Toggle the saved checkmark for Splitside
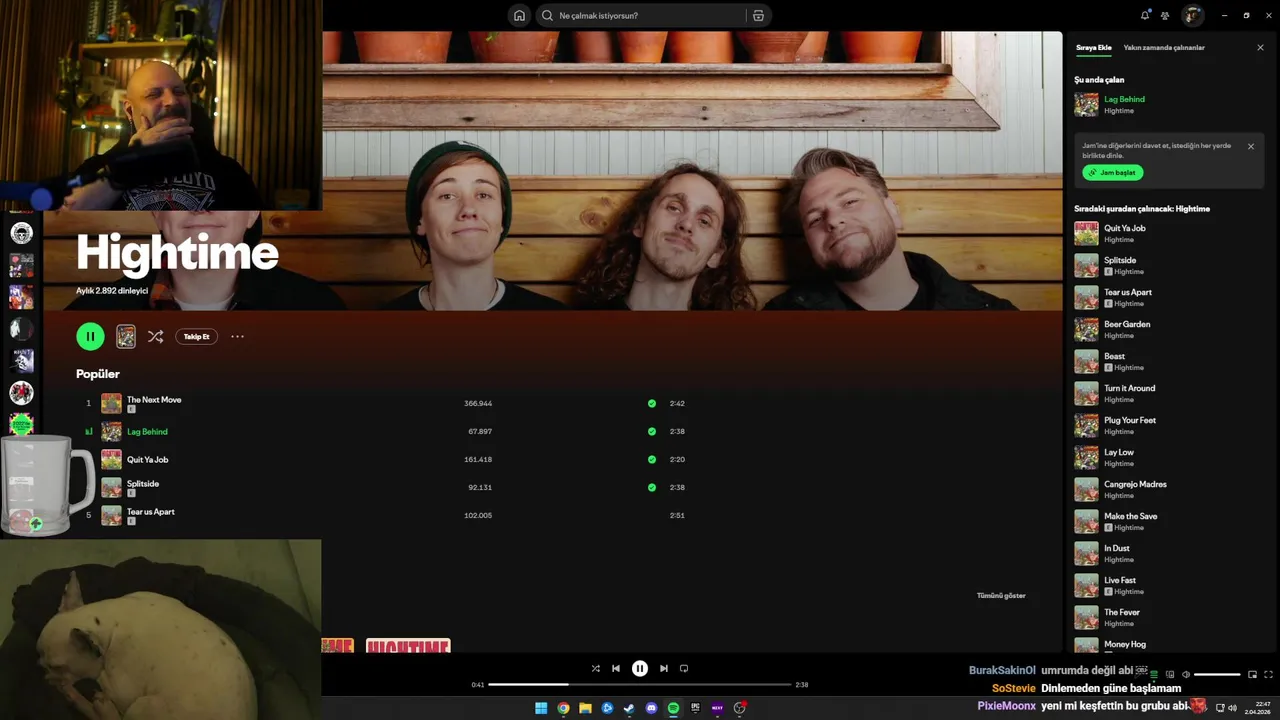 [x=652, y=487]
